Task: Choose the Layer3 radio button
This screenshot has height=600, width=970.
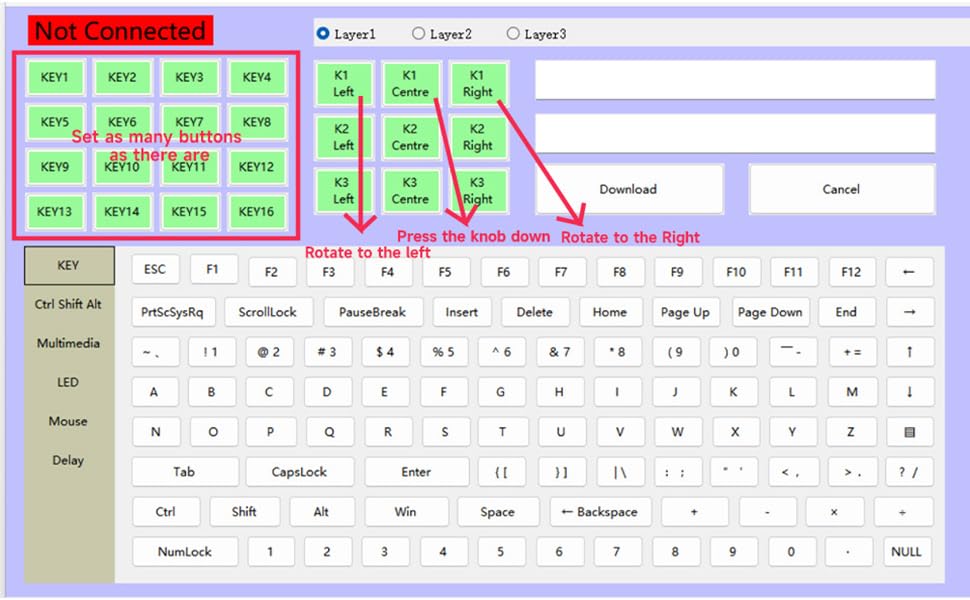Action: point(513,34)
